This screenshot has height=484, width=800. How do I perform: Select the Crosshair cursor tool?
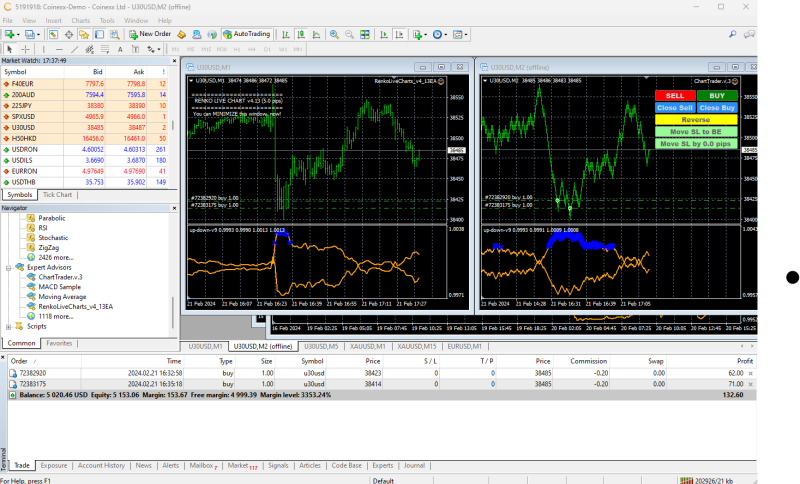point(25,48)
